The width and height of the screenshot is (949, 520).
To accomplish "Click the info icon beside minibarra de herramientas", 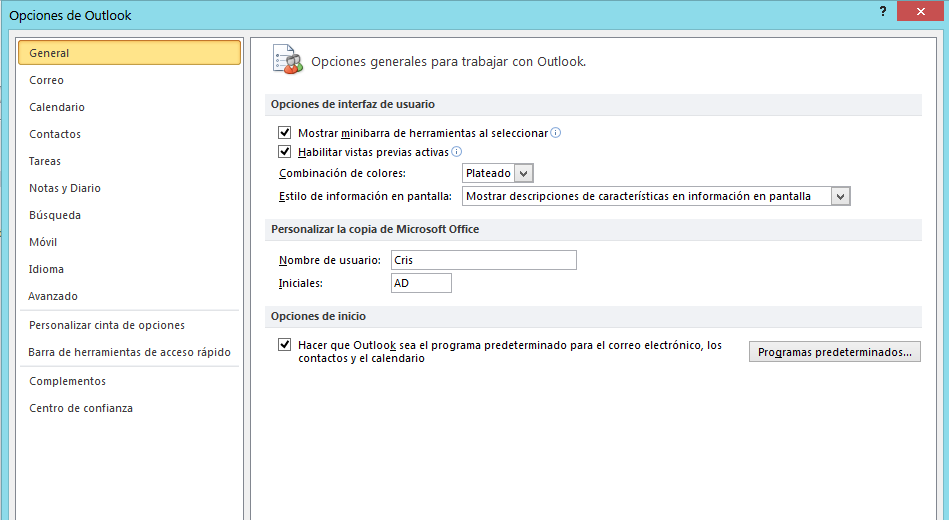I will (x=556, y=133).
